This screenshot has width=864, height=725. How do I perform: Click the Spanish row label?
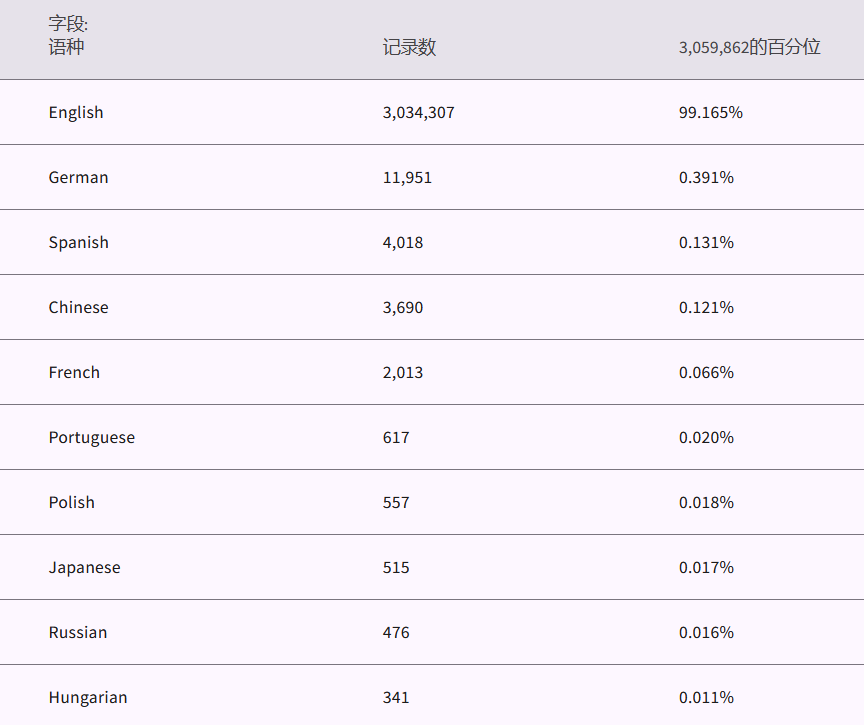click(x=78, y=243)
